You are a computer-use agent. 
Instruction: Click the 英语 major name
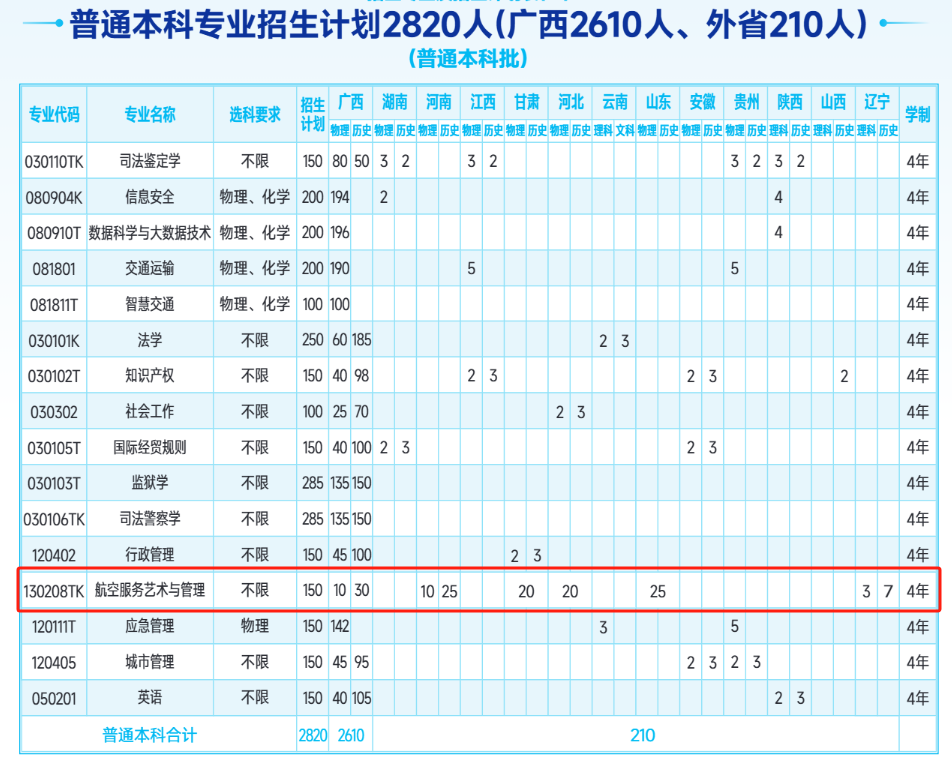click(x=150, y=698)
